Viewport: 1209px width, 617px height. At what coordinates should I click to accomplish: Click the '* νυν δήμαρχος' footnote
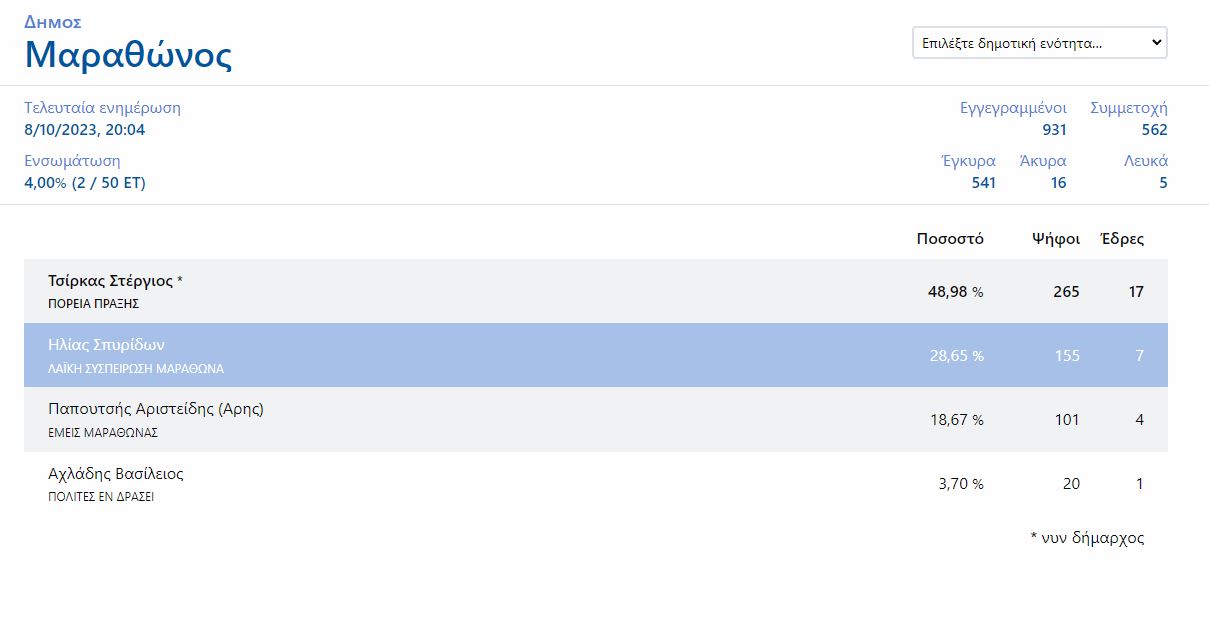1086,538
